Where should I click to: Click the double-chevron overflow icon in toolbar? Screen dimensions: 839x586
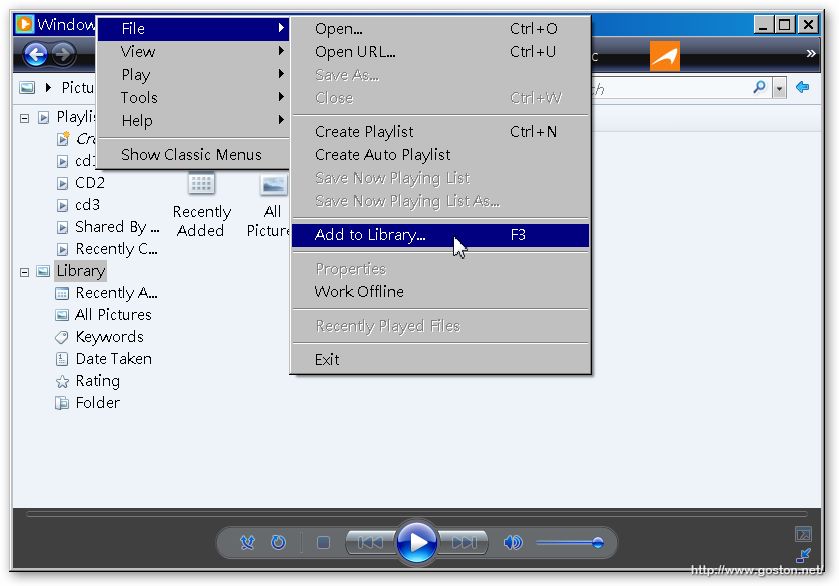tap(811, 53)
